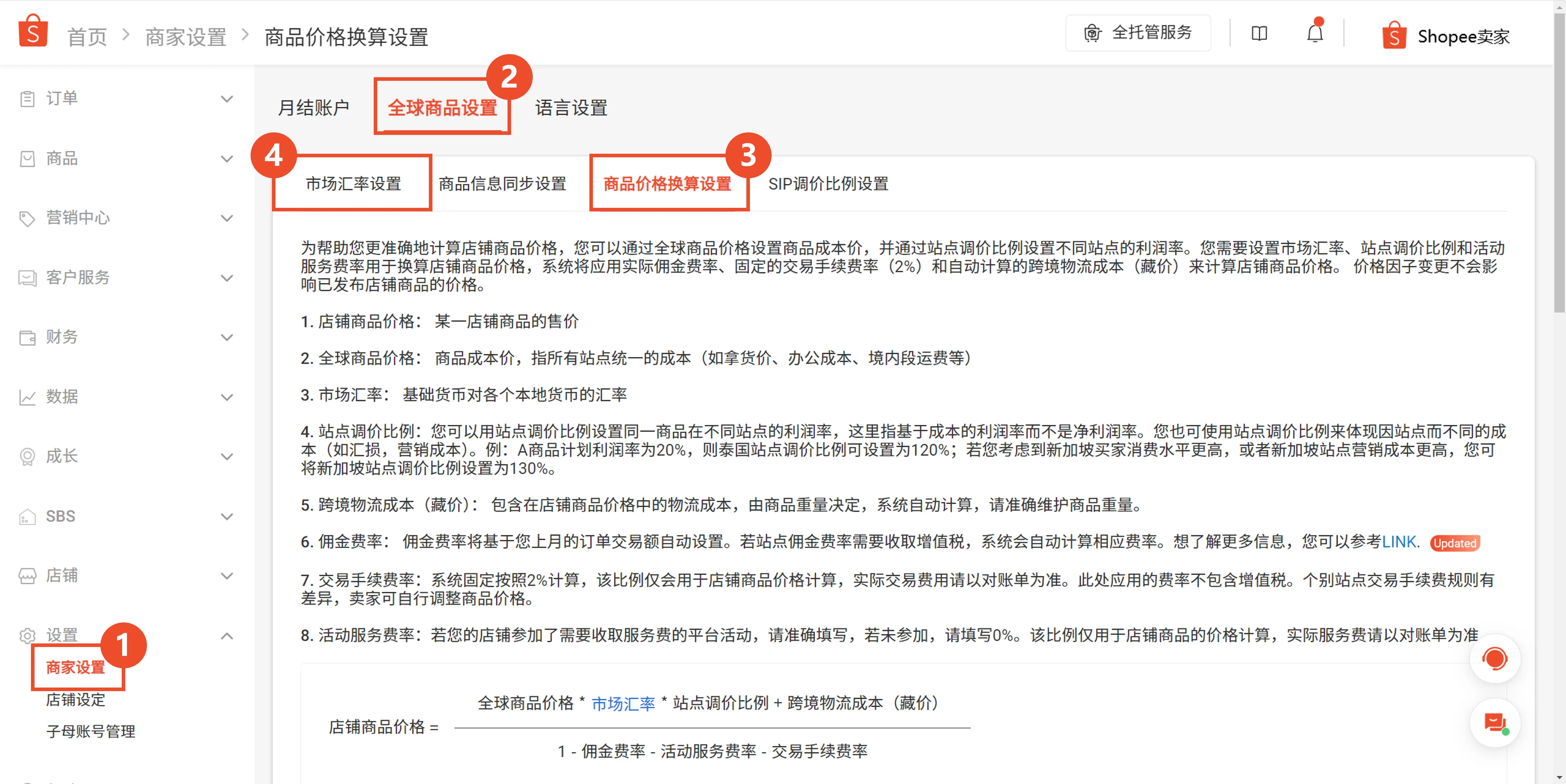Open the 数据 chart icon
This screenshot has width=1566, height=784.
(27, 397)
